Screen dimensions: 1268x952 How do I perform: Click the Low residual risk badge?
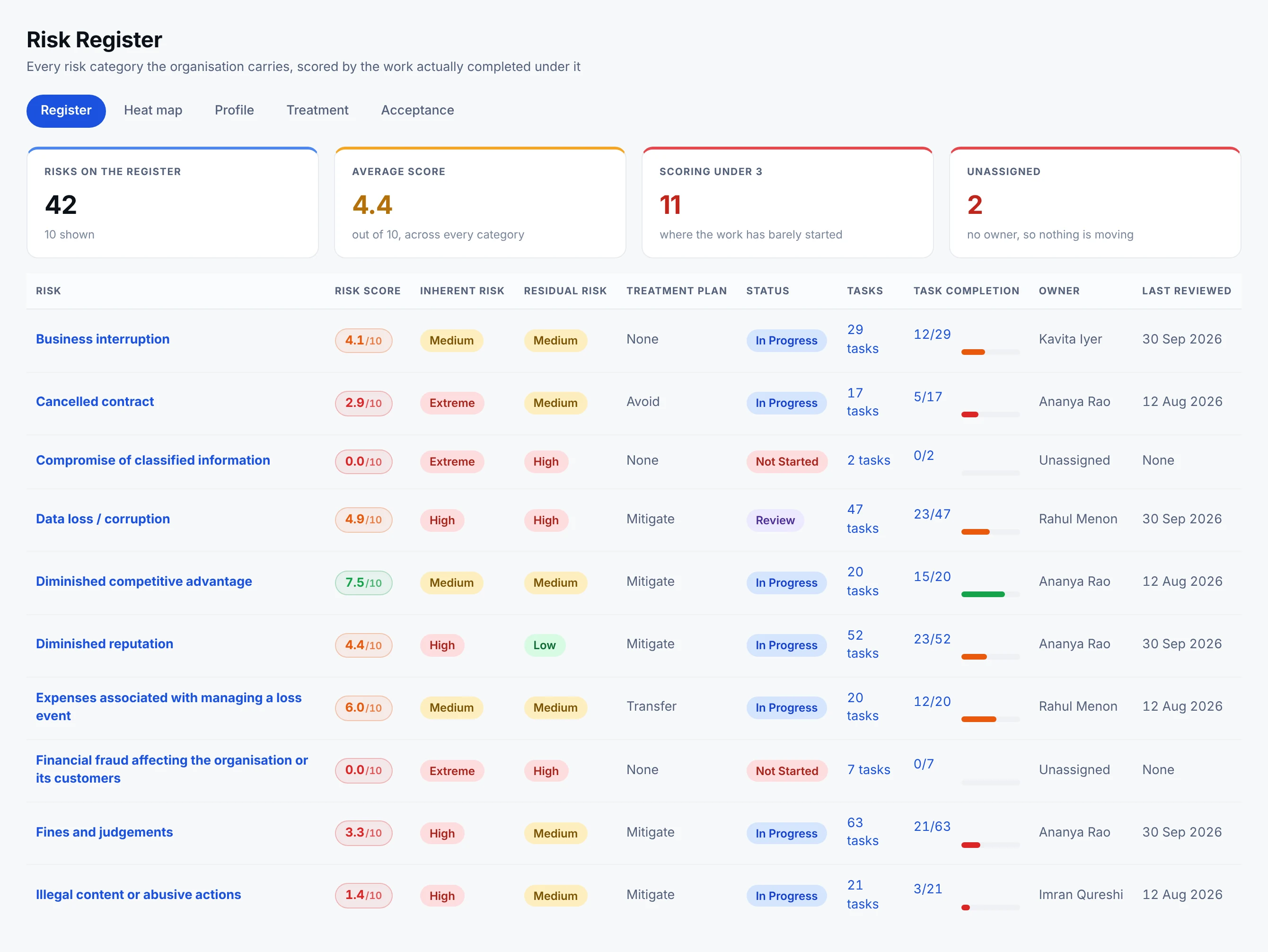(545, 645)
